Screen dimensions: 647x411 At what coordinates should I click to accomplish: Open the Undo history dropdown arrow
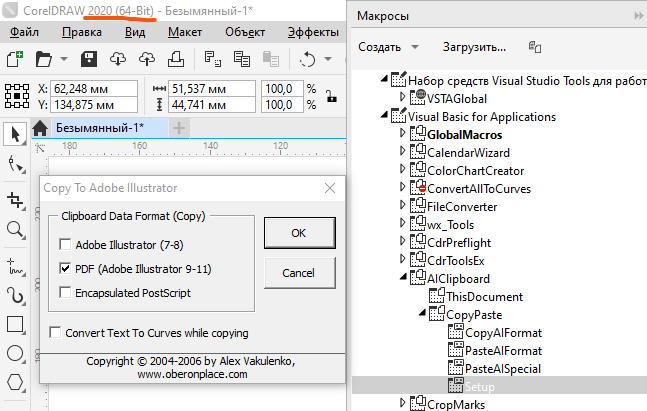328,59
